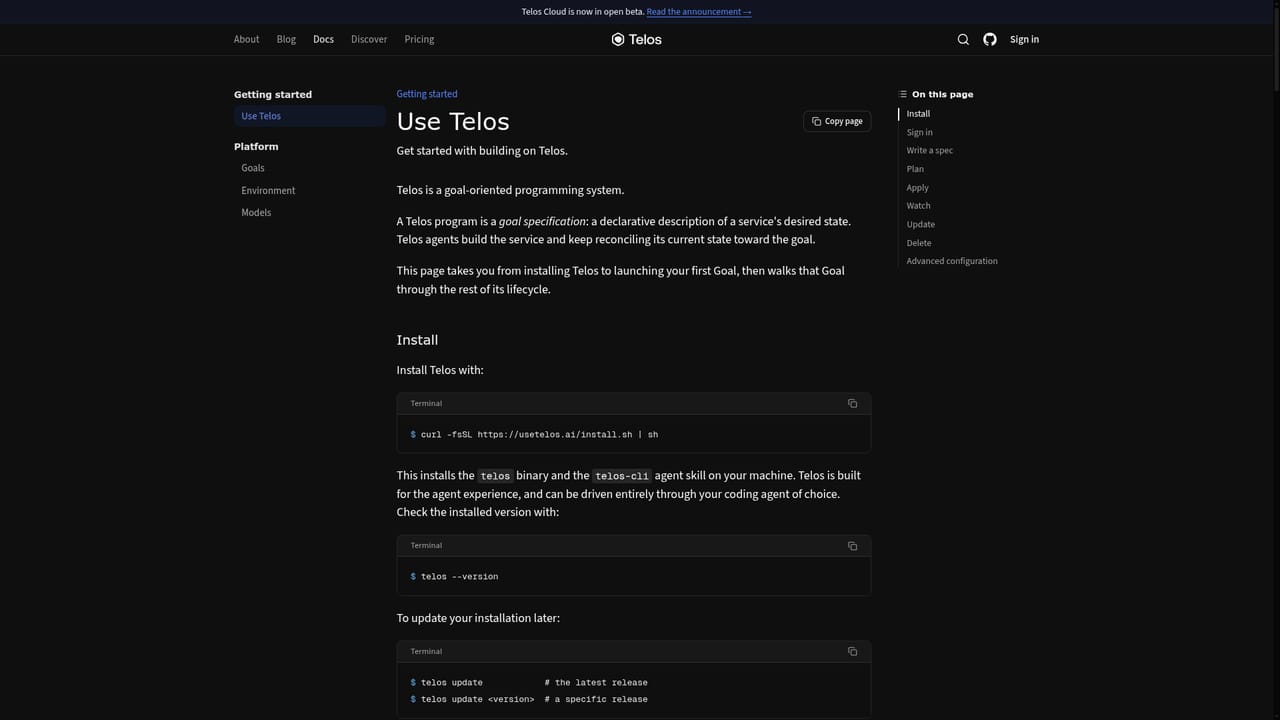Copy the telos --version command
This screenshot has width=1280, height=720.
click(852, 545)
